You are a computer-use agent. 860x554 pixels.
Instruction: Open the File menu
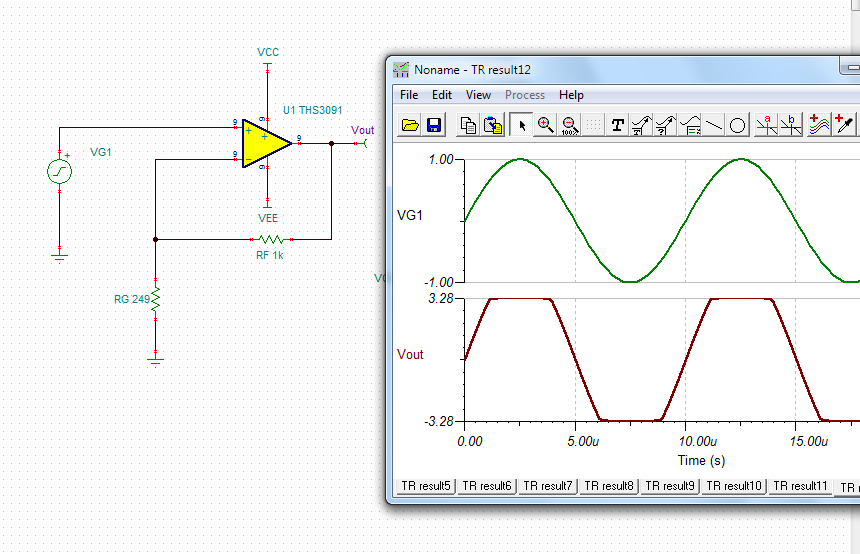click(x=409, y=95)
